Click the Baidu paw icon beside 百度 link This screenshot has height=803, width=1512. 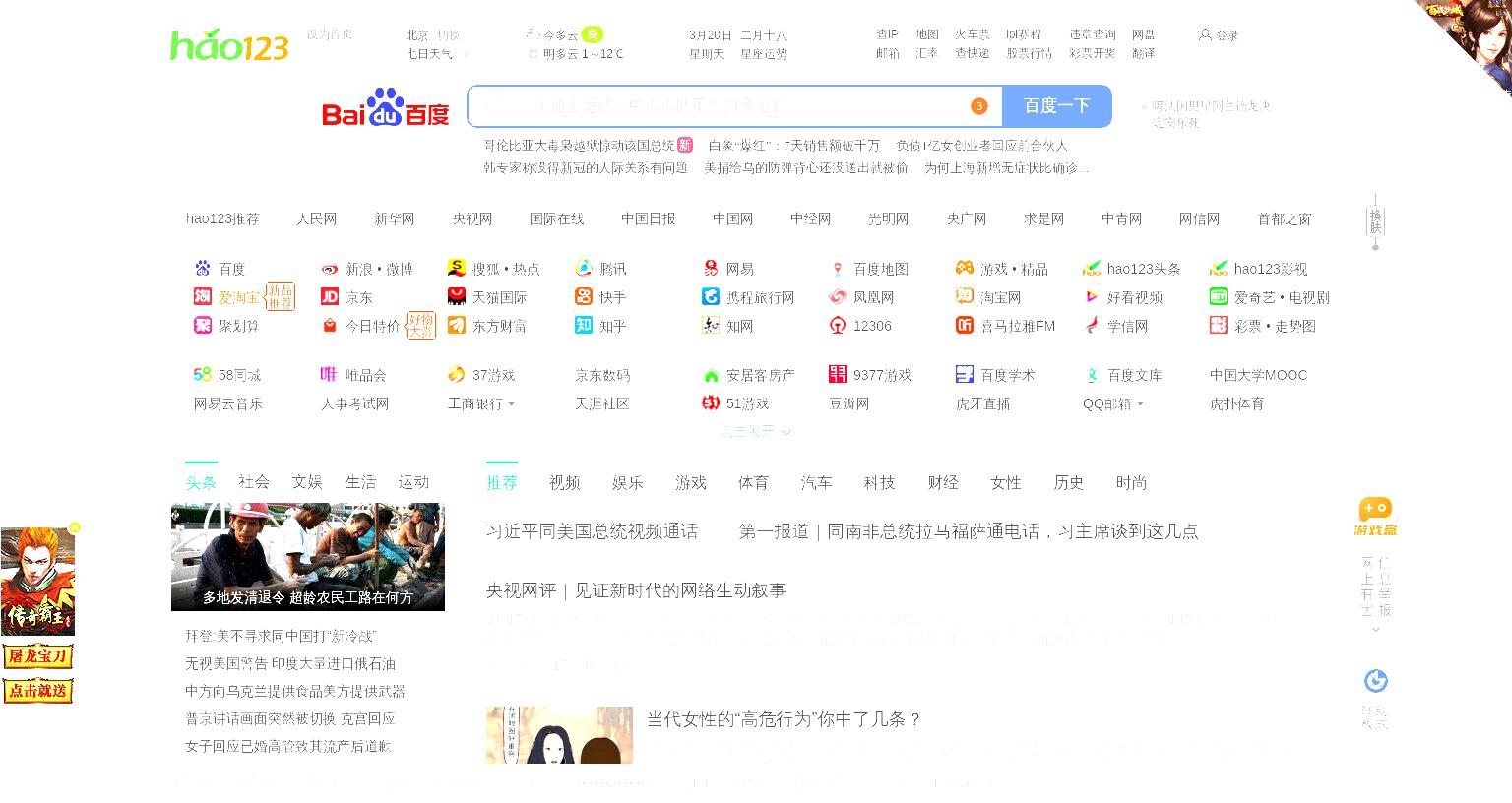point(203,268)
